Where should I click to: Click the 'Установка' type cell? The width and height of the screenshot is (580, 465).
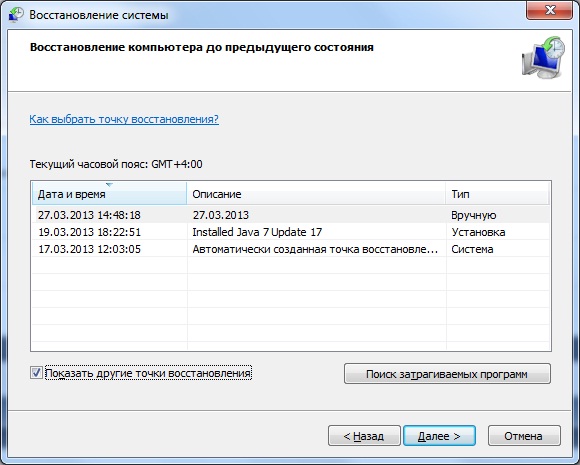pos(478,232)
